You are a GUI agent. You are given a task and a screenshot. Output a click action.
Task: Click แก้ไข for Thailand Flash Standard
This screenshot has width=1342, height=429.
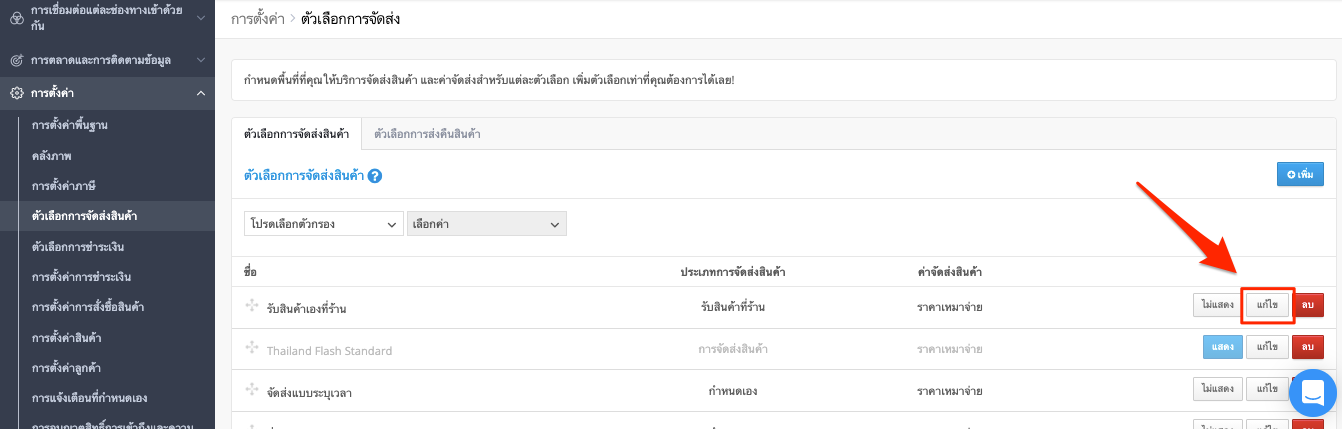click(x=1267, y=346)
